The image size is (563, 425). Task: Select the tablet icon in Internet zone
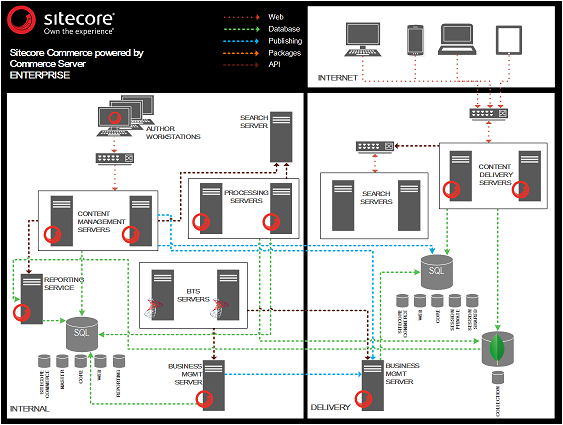point(509,40)
